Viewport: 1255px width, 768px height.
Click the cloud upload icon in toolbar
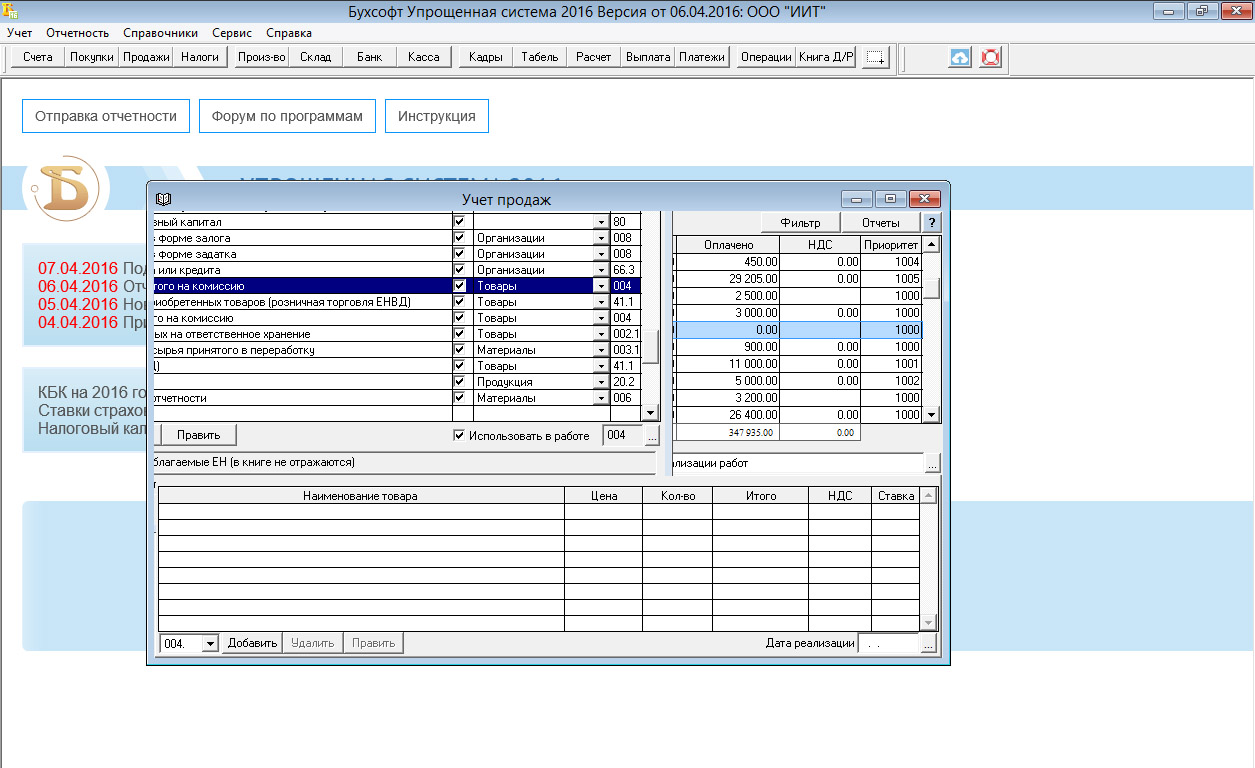pyautogui.click(x=959, y=58)
